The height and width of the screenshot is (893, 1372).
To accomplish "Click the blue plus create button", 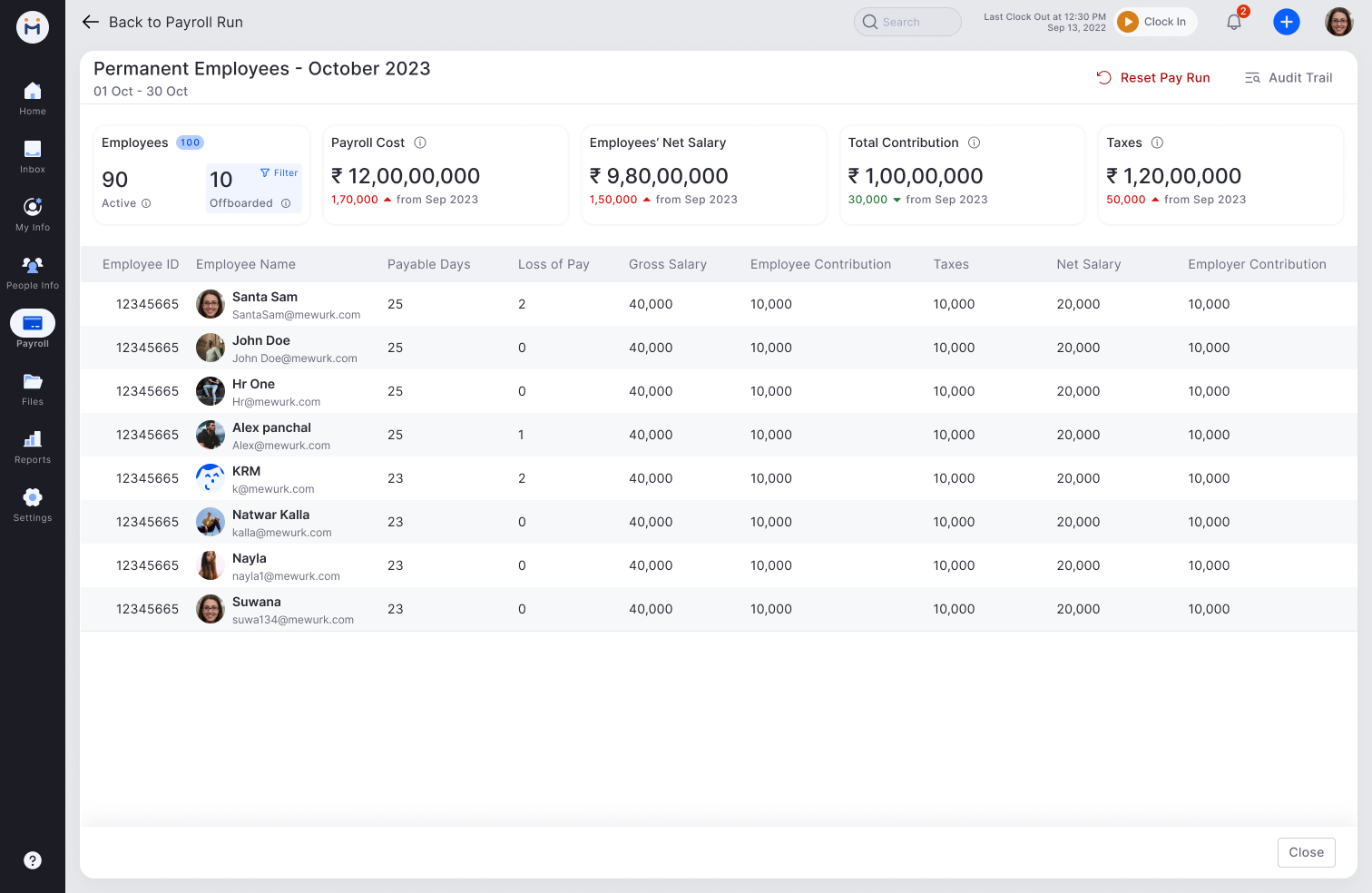I will (x=1287, y=21).
